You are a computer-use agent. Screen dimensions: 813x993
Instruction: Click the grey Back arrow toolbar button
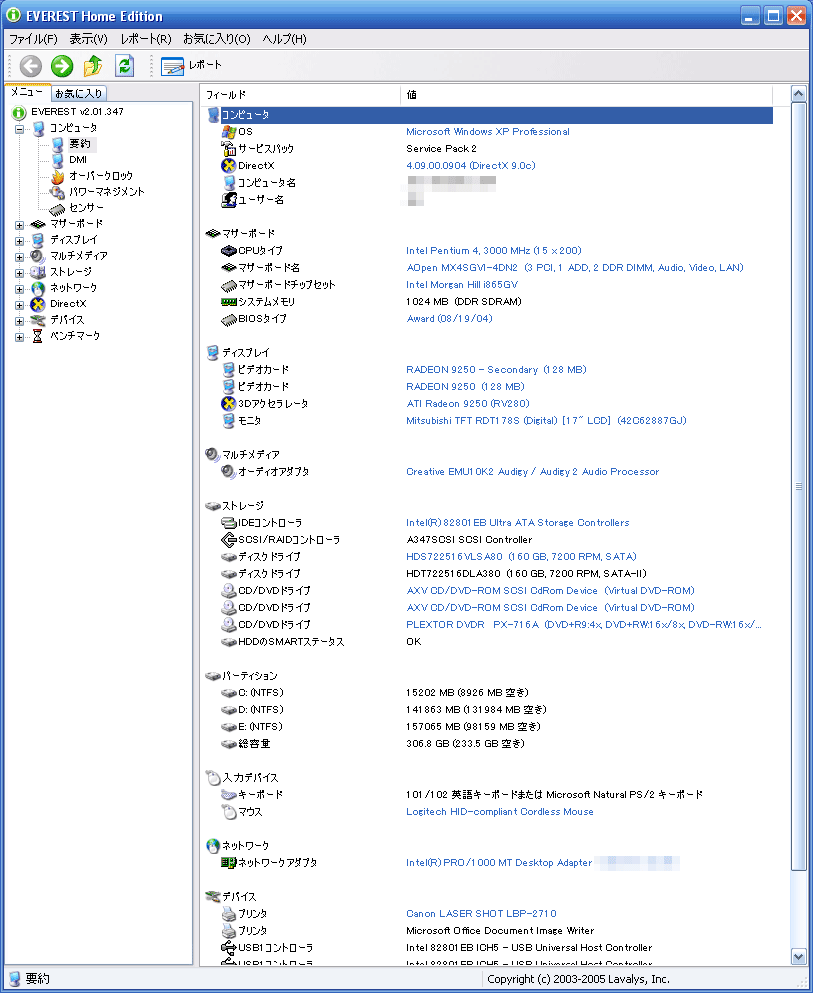click(31, 65)
